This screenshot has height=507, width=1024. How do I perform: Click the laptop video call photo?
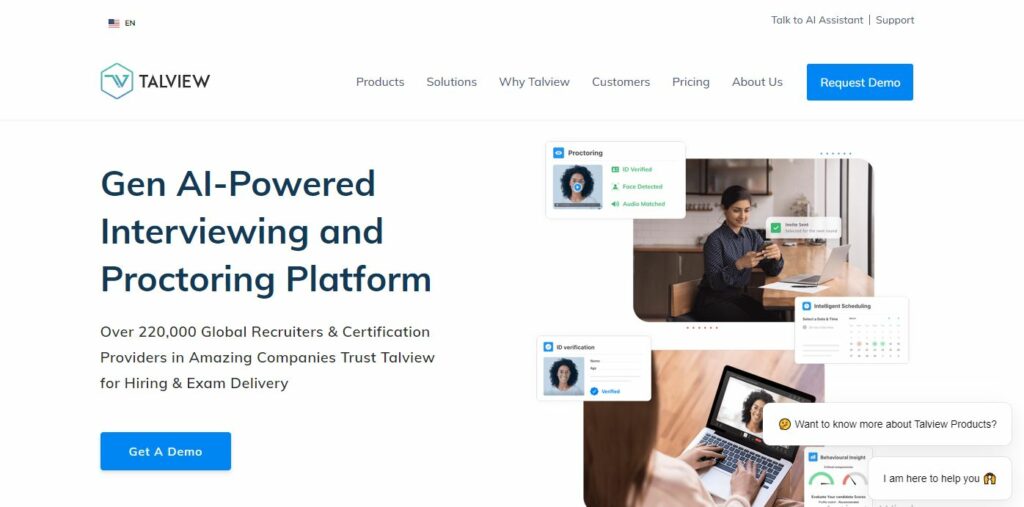point(704,429)
